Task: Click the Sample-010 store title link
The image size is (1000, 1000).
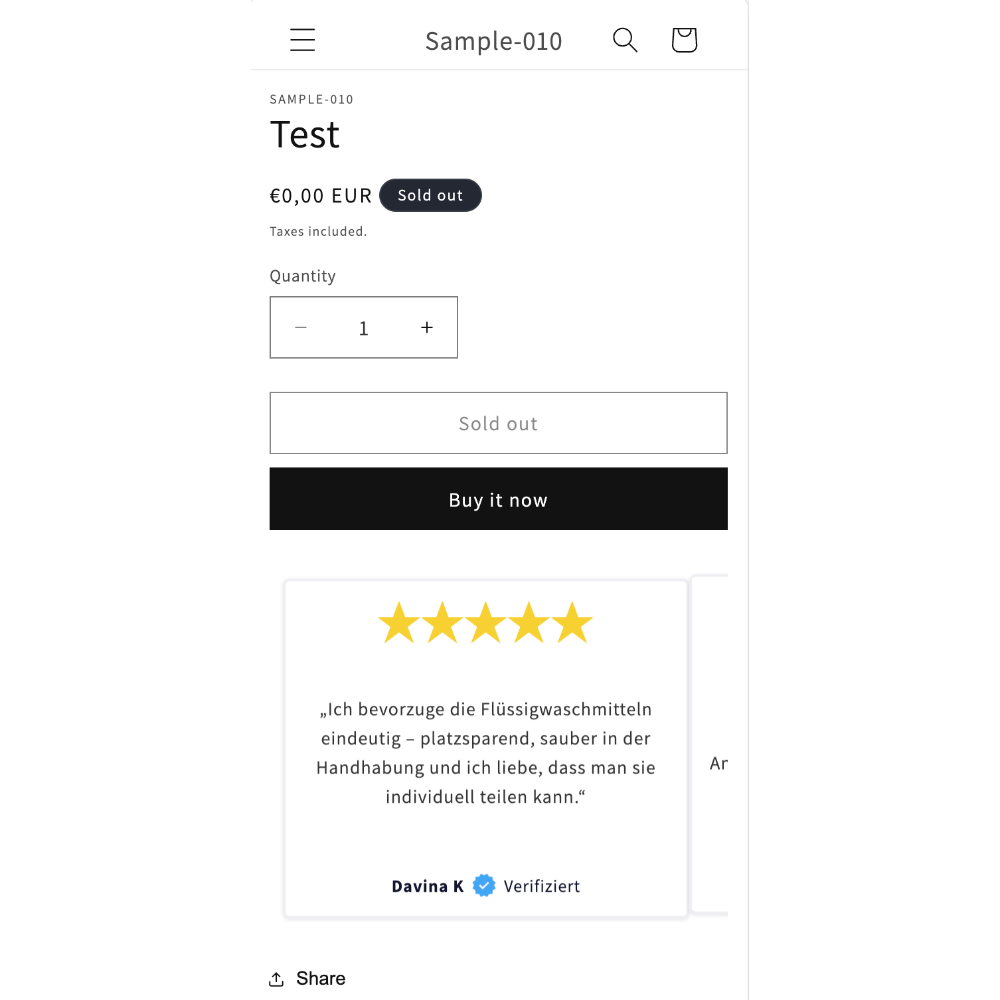Action: (x=494, y=41)
